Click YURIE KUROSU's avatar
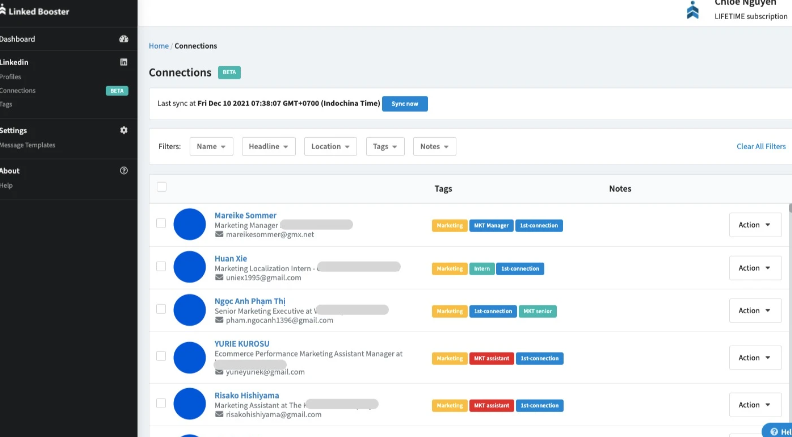This screenshot has width=792, height=437. [189, 358]
